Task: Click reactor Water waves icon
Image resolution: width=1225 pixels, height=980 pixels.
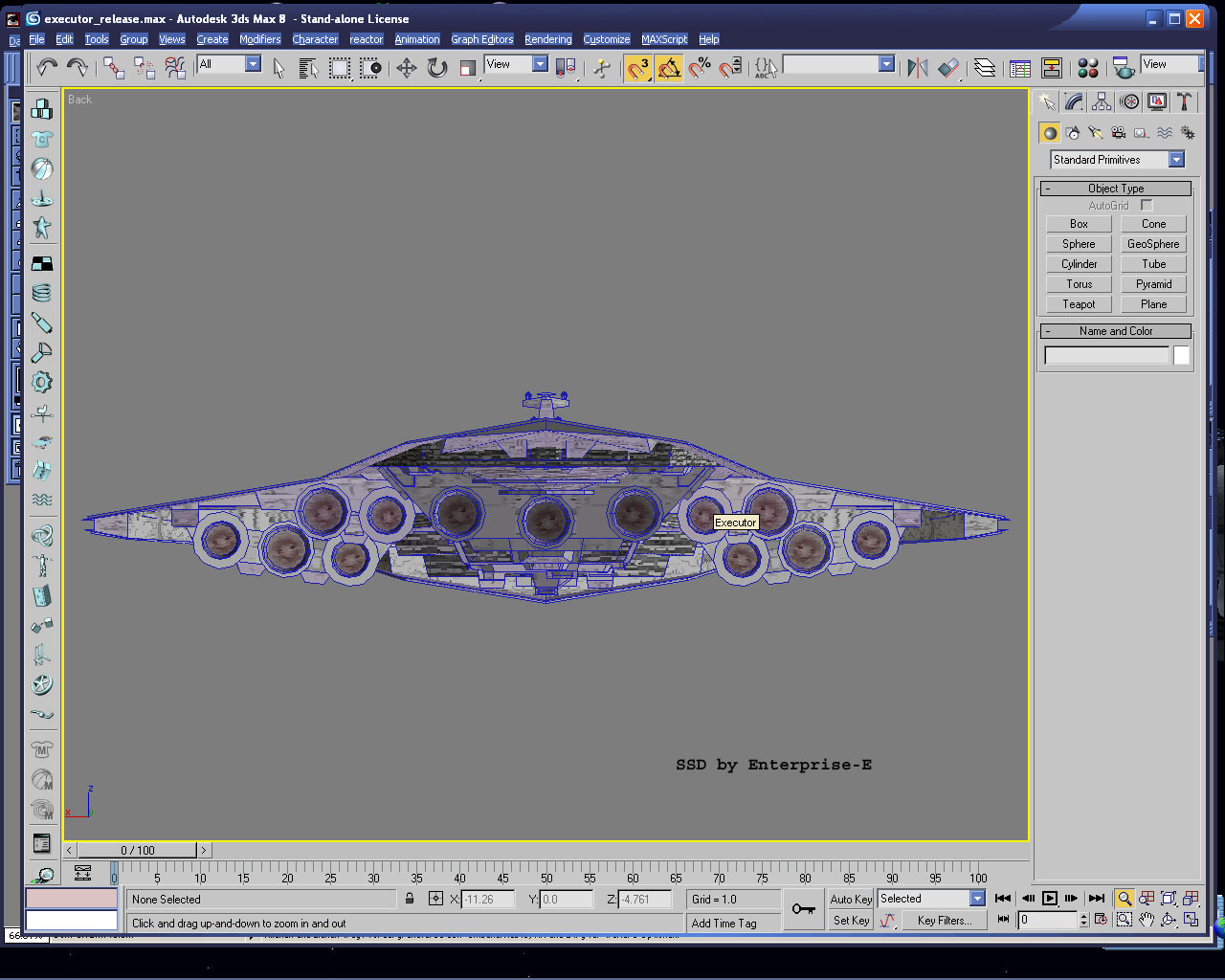Action: click(x=42, y=500)
